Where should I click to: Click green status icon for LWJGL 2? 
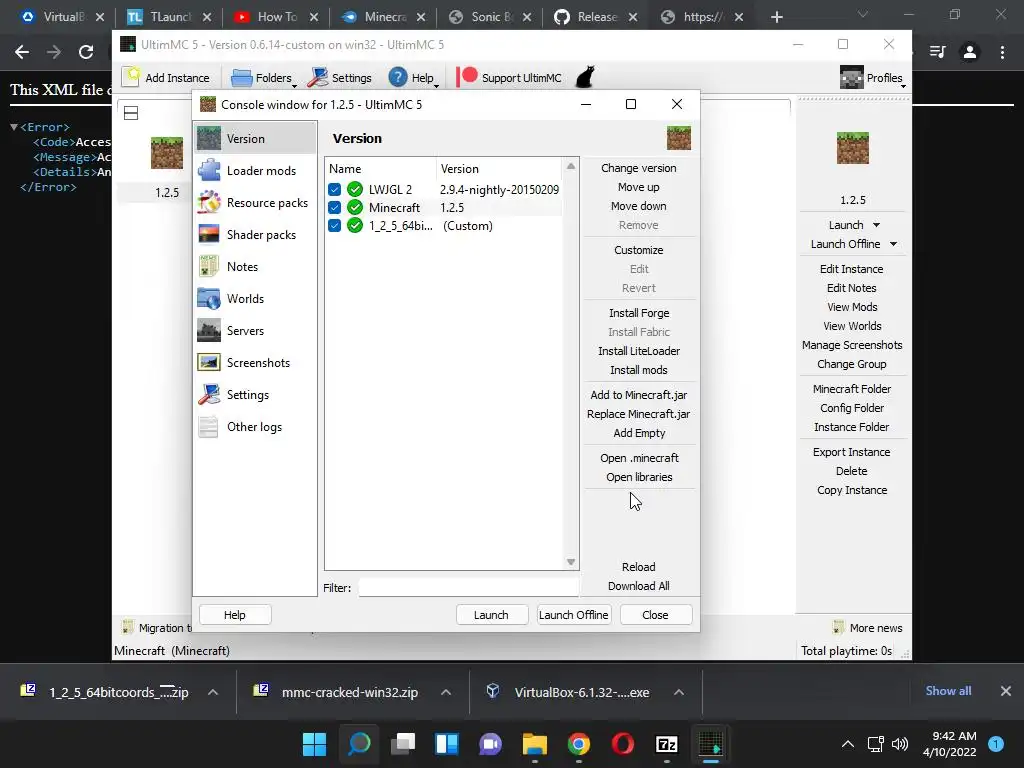(355, 189)
